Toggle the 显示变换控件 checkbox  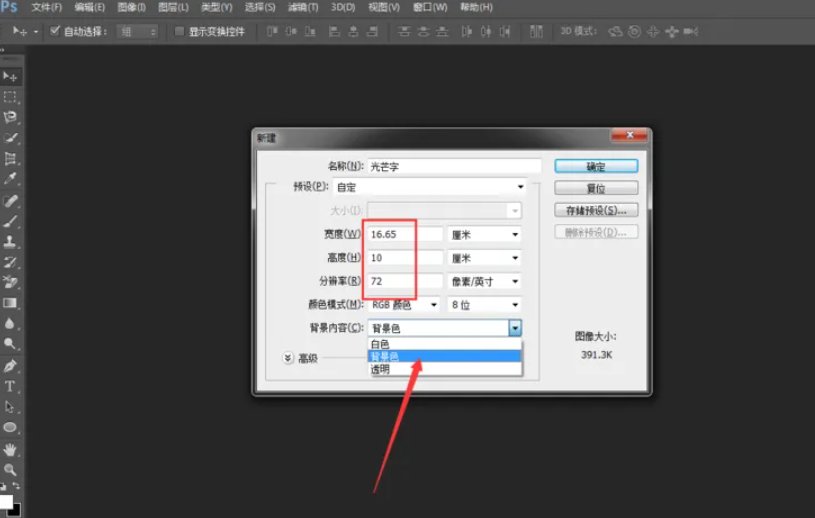[x=179, y=32]
